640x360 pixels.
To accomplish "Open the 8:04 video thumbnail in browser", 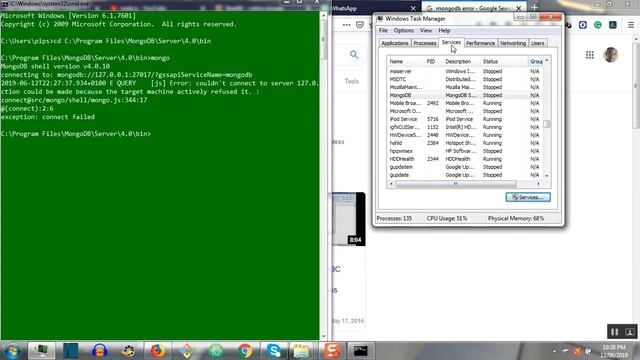I will point(349,219).
